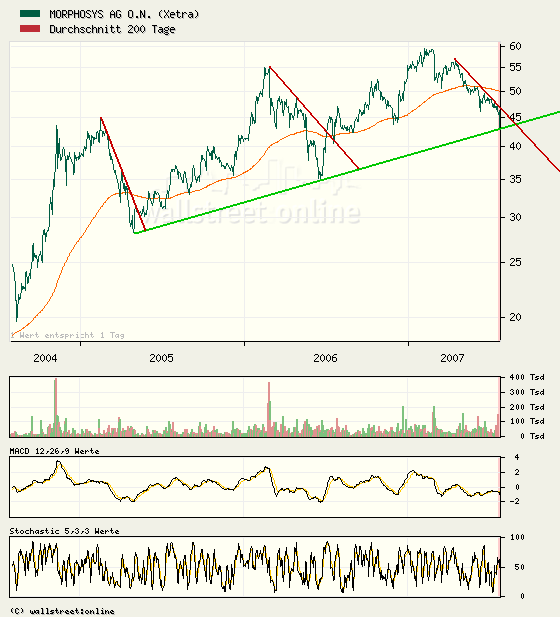Click the '100 Tsd' volume axis label
This screenshot has height=617, width=560.
pyautogui.click(x=527, y=421)
